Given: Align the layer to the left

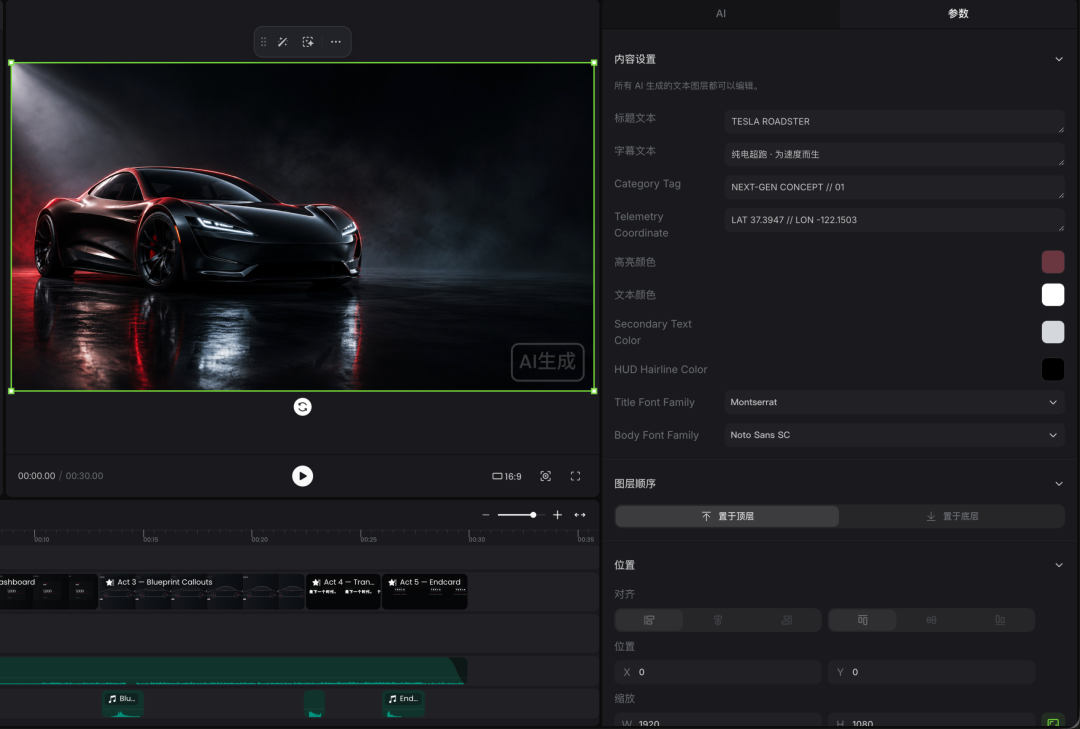Looking at the screenshot, I should pyautogui.click(x=649, y=620).
